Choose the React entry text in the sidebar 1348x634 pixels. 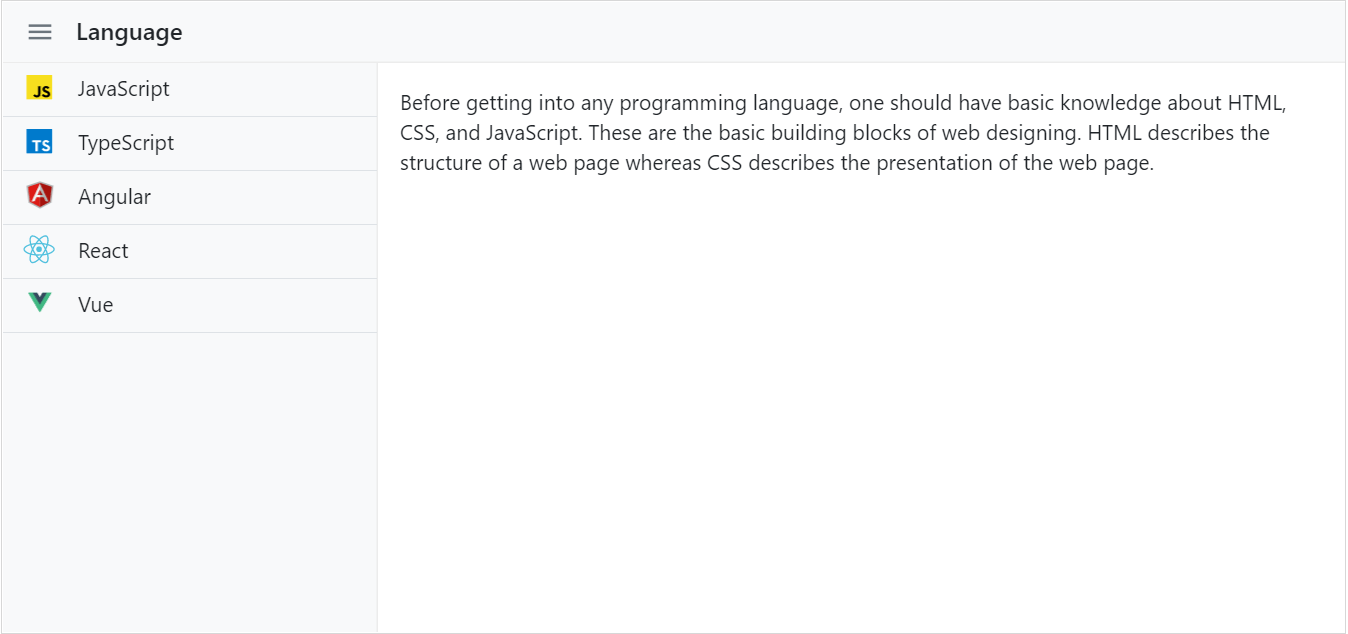click(x=103, y=251)
